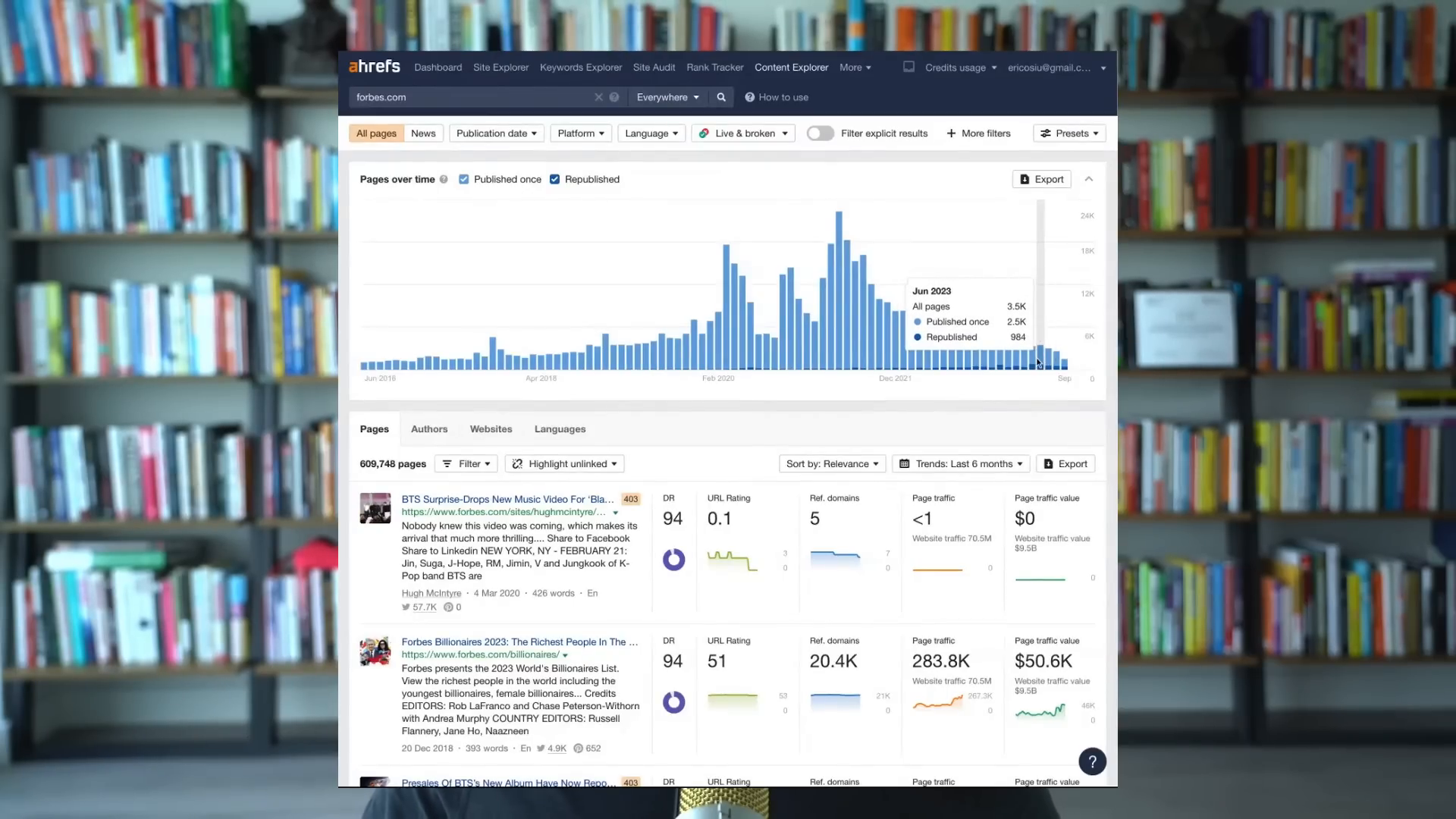Click Twitter shares 4.9K count
The width and height of the screenshot is (1456, 819).
[x=551, y=748]
